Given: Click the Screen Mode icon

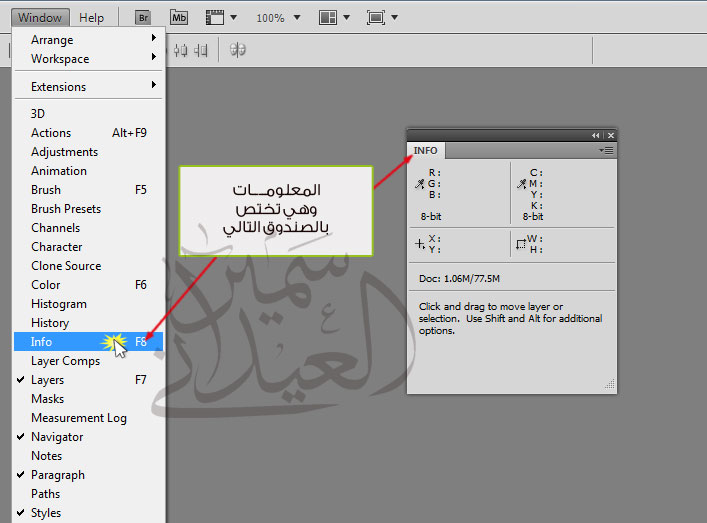Looking at the screenshot, I should pyautogui.click(x=376, y=18).
